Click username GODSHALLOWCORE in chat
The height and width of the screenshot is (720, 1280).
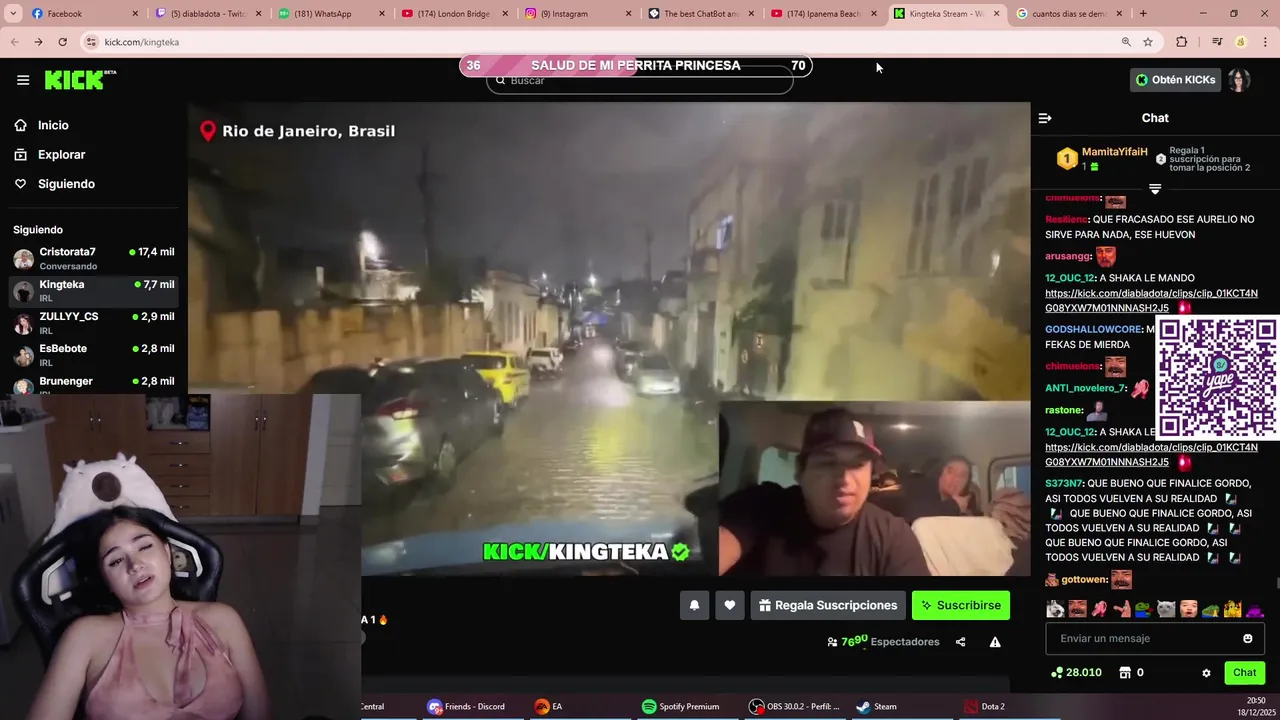coord(1093,329)
